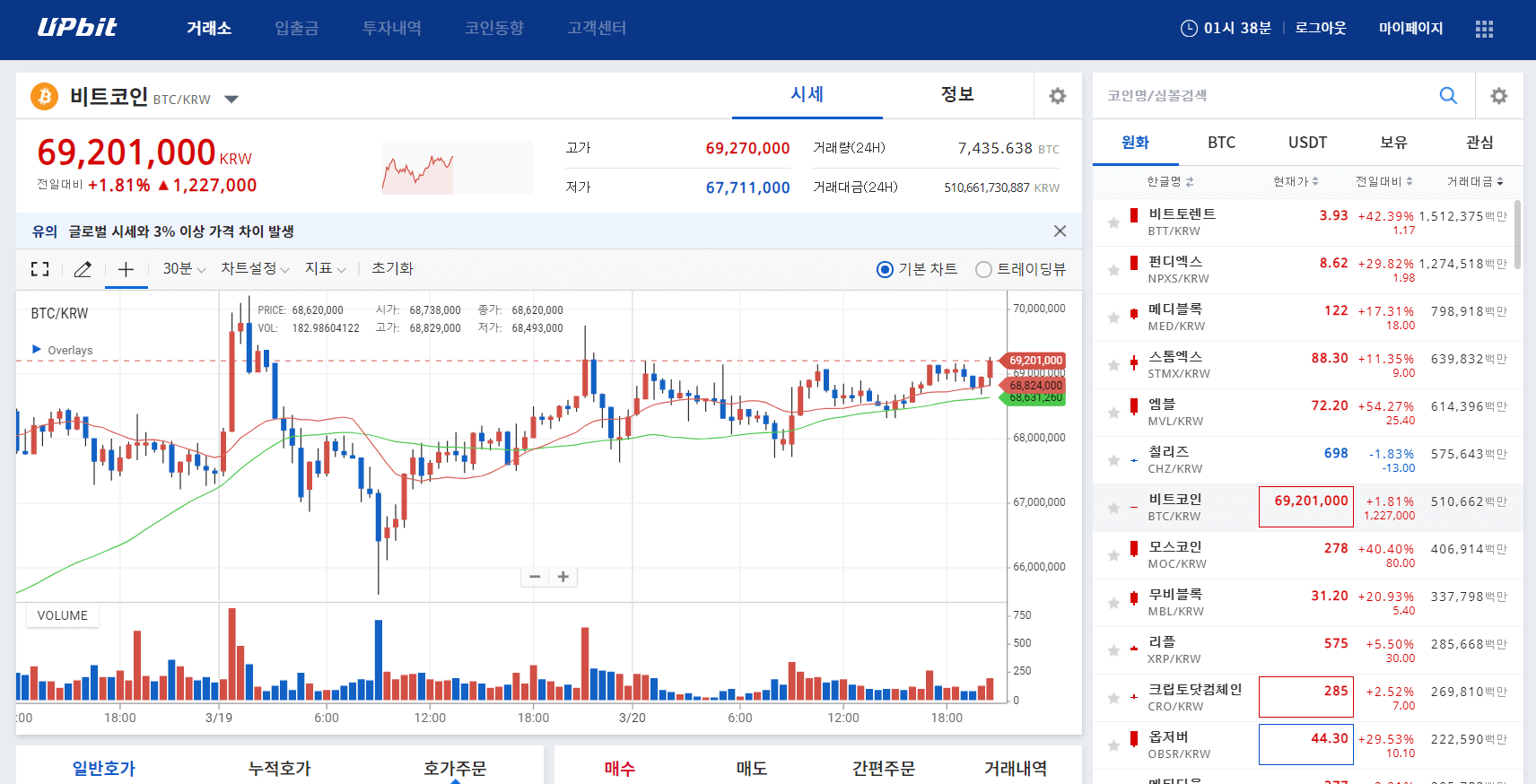This screenshot has height=784, width=1536.
Task: Switch to the 정보 tab
Action: [957, 95]
